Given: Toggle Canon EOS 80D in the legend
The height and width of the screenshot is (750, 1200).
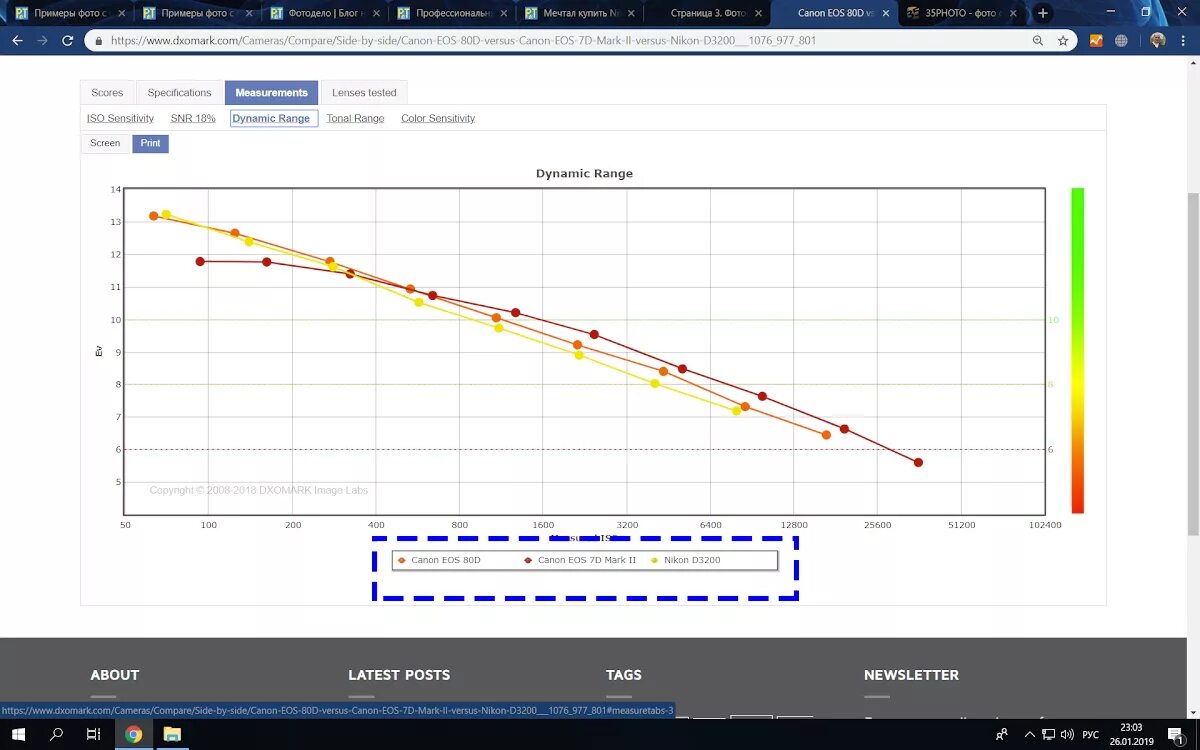Looking at the screenshot, I should tap(440, 560).
